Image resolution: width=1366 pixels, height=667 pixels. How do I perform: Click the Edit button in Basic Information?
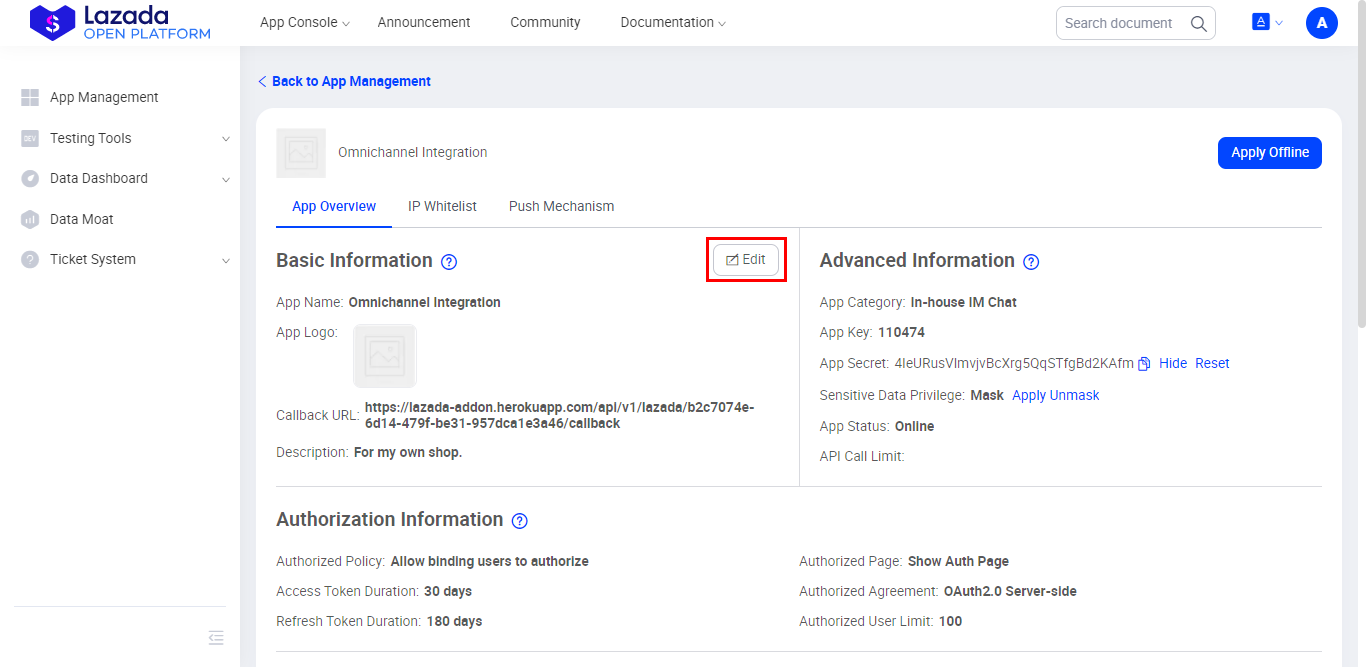point(746,260)
